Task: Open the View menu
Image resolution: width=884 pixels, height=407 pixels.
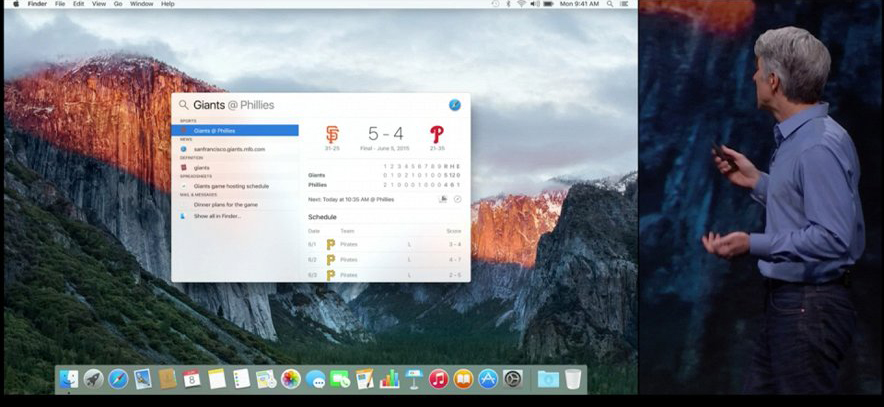Action: (99, 4)
